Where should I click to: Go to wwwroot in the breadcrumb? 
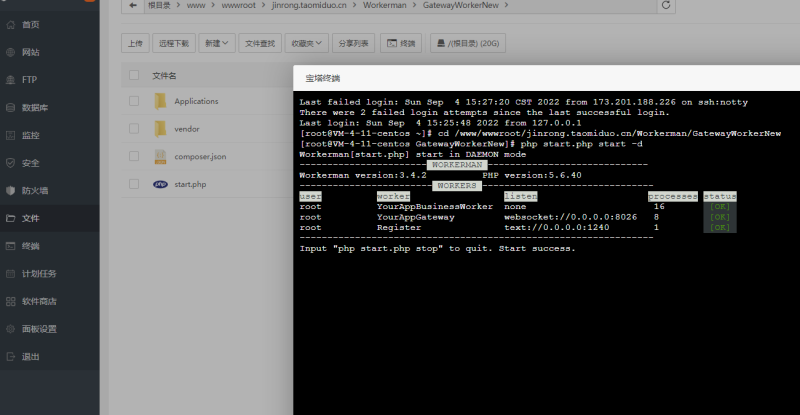(238, 5)
